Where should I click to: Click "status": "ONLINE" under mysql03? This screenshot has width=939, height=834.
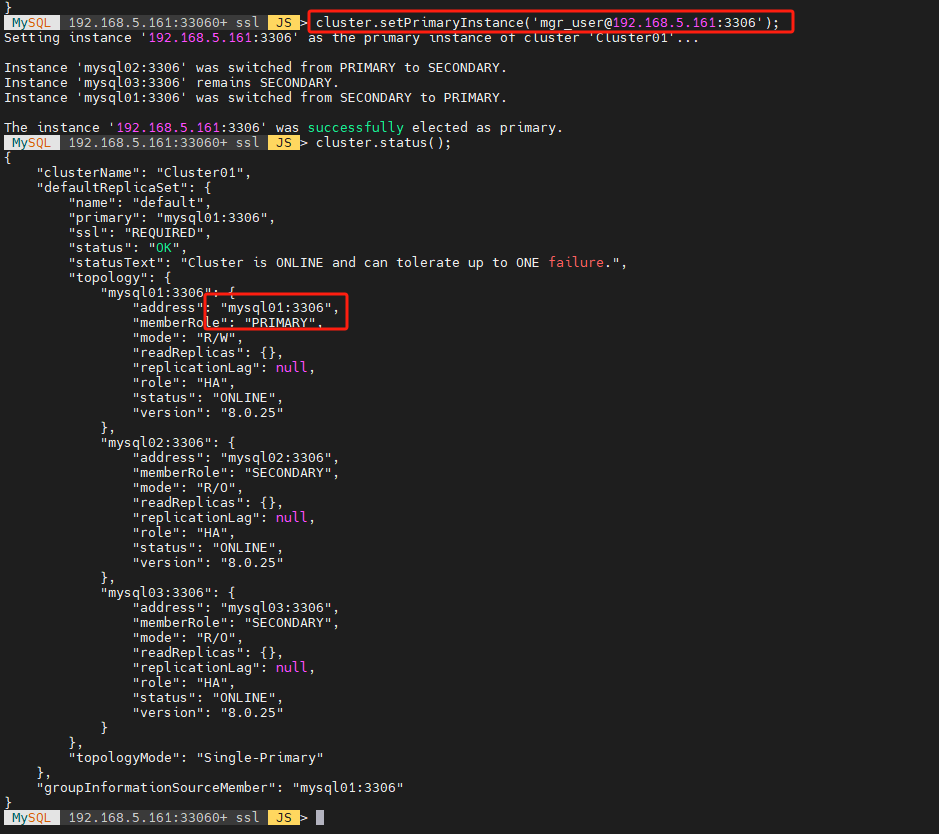pos(208,698)
